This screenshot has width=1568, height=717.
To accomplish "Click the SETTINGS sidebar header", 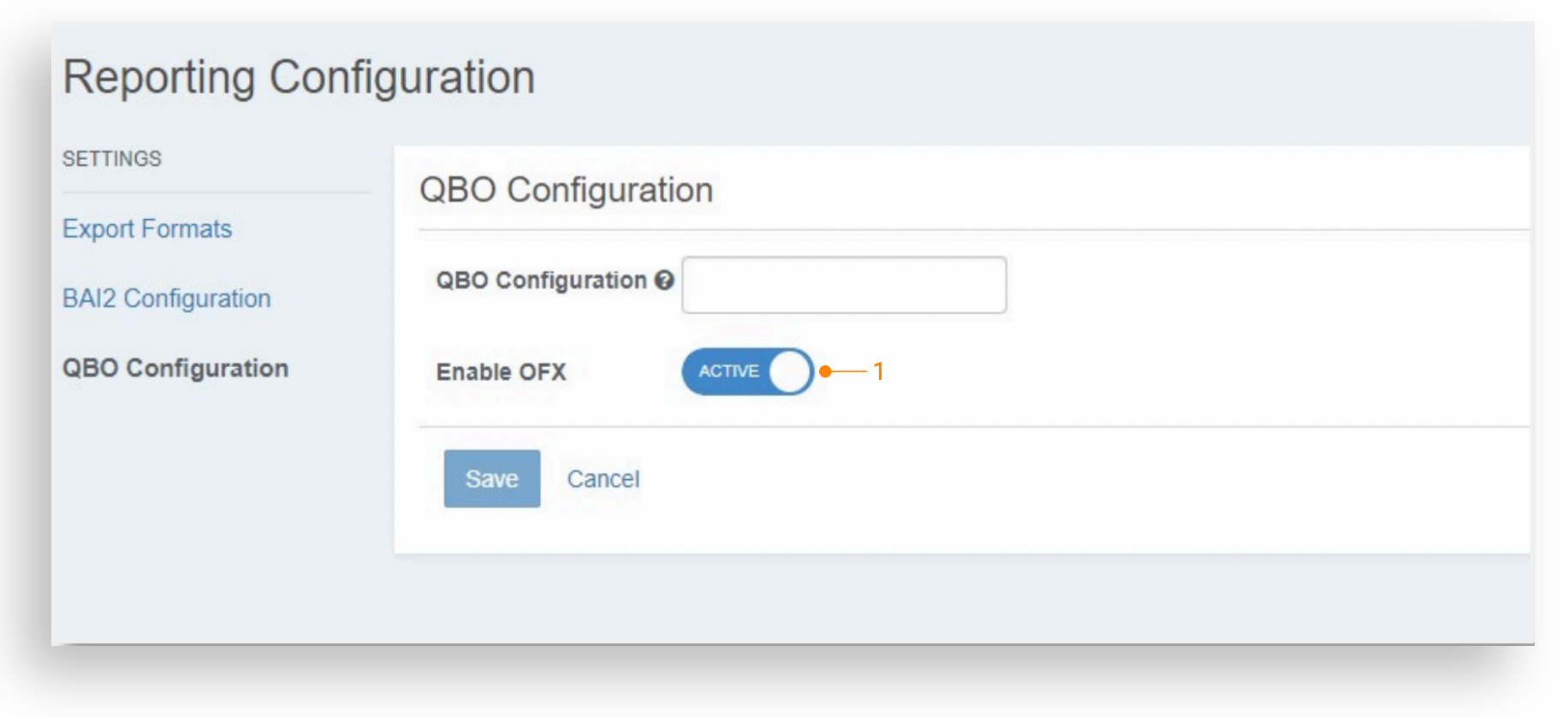I will pos(112,159).
